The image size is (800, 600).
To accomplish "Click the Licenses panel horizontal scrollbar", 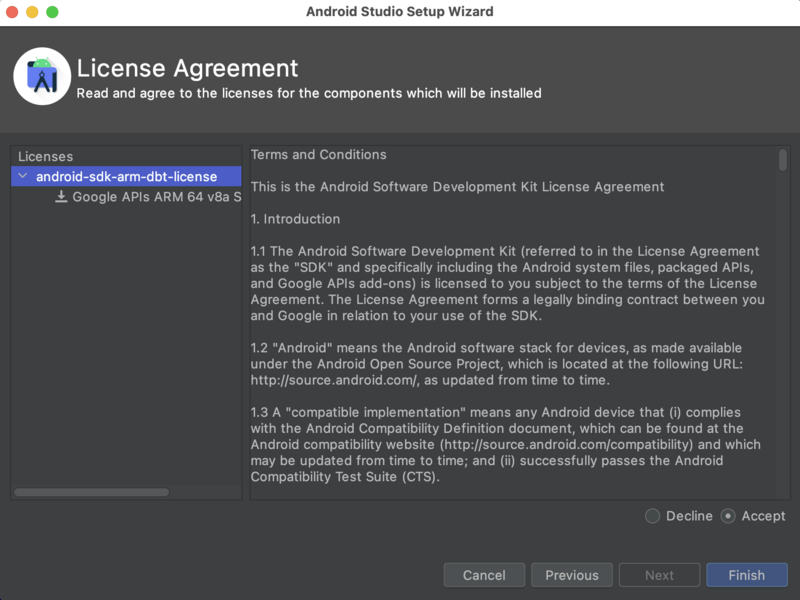I will click(92, 492).
